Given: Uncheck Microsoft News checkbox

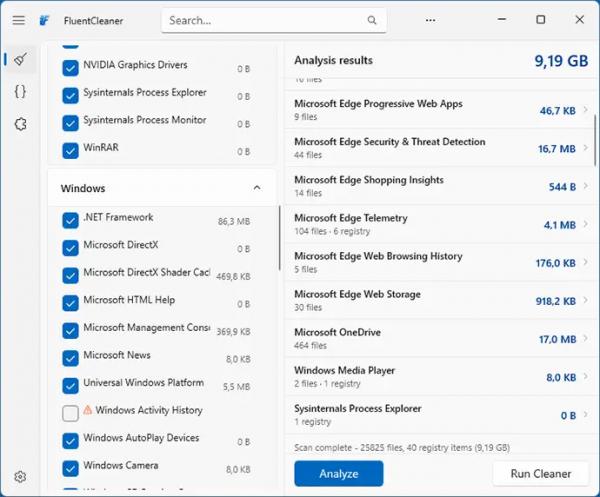Looking at the screenshot, I should coord(70,358).
